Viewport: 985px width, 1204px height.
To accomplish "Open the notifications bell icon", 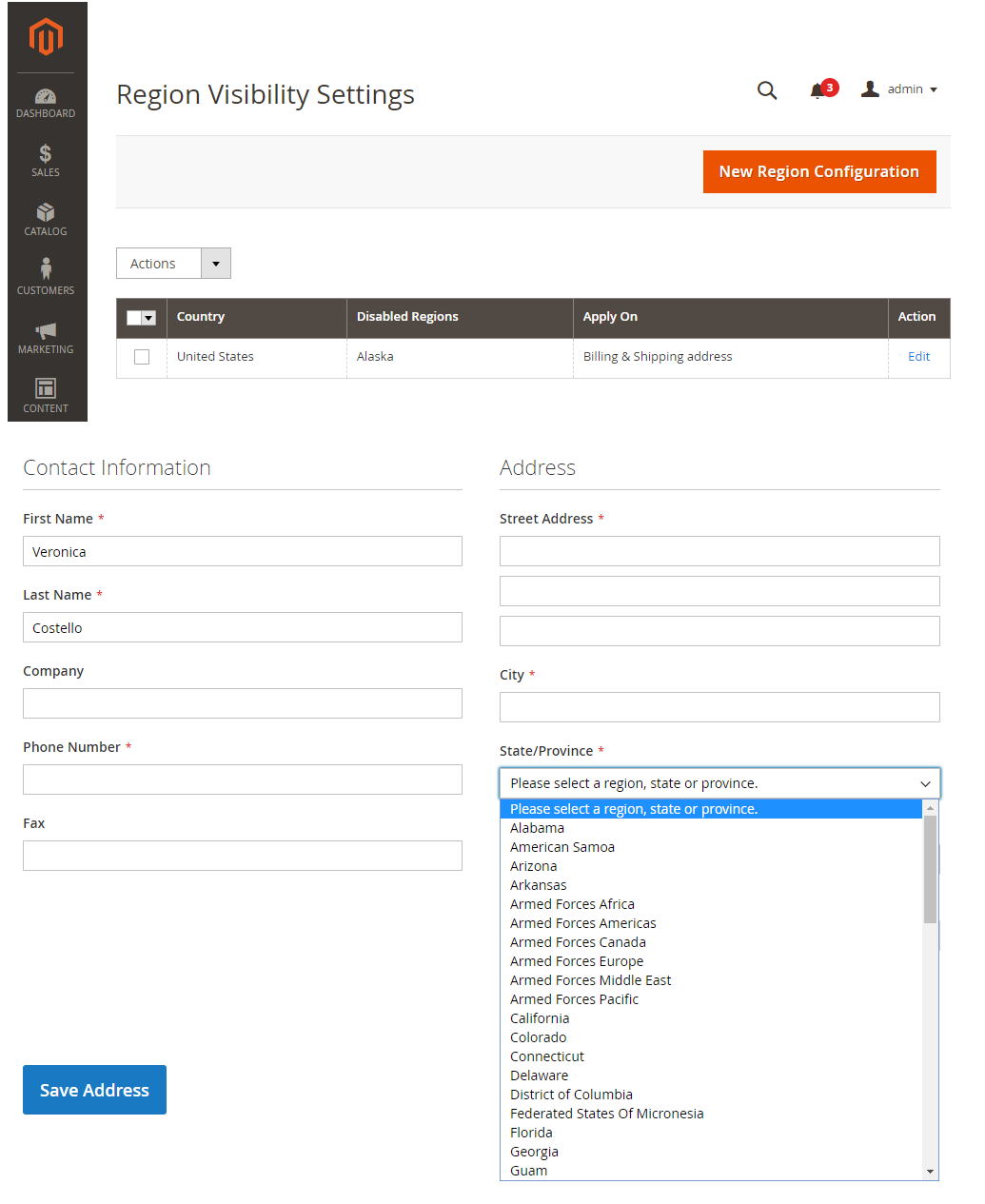I will click(x=818, y=90).
